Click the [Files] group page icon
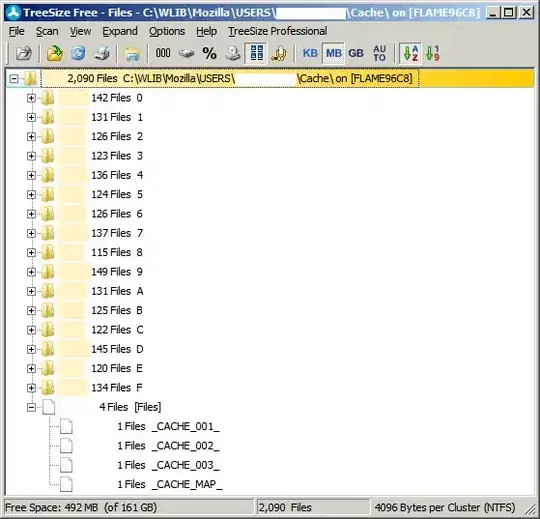The width and height of the screenshot is (540, 519). 49,407
